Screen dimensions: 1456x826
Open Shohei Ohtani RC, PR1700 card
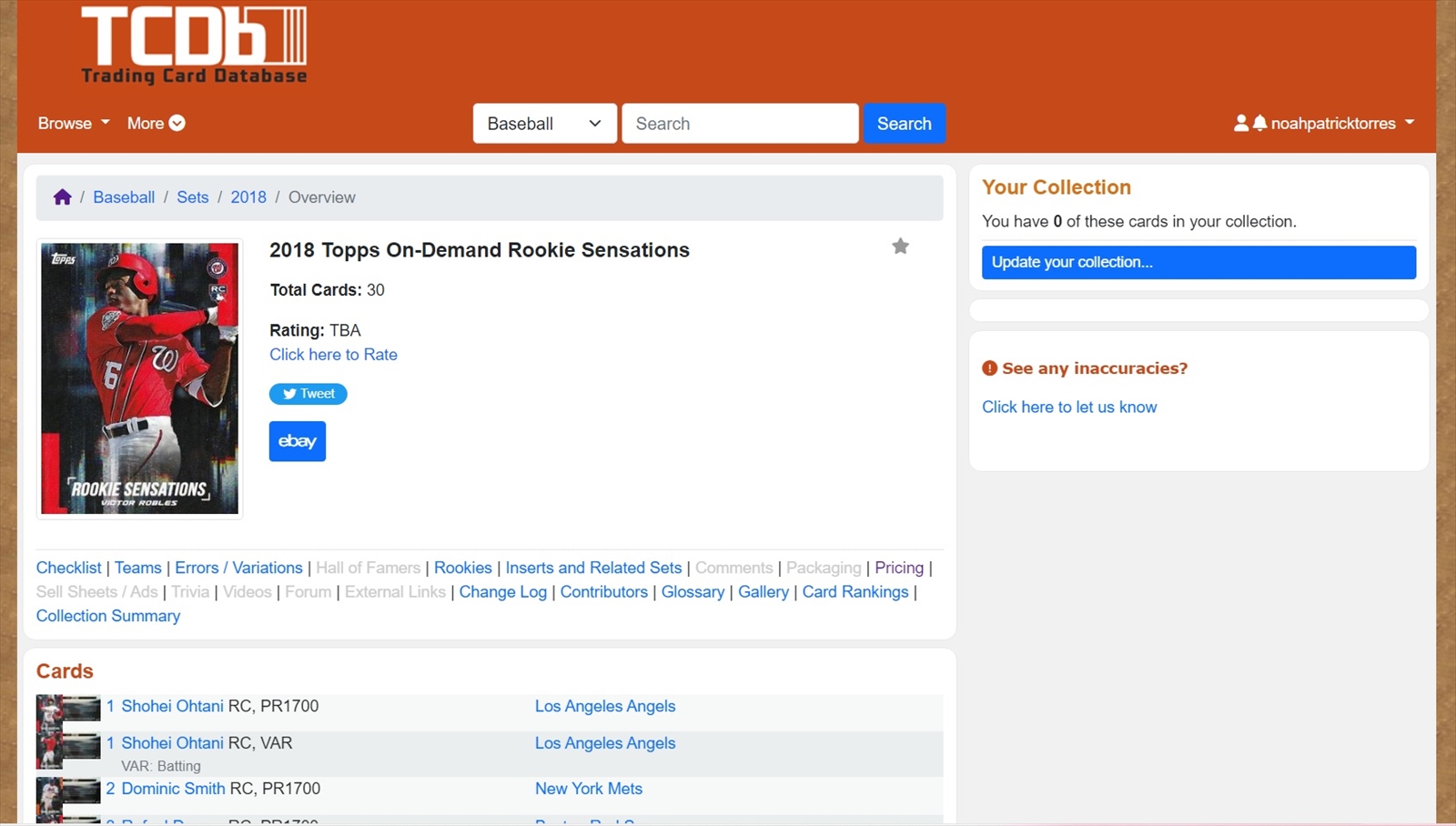click(172, 706)
